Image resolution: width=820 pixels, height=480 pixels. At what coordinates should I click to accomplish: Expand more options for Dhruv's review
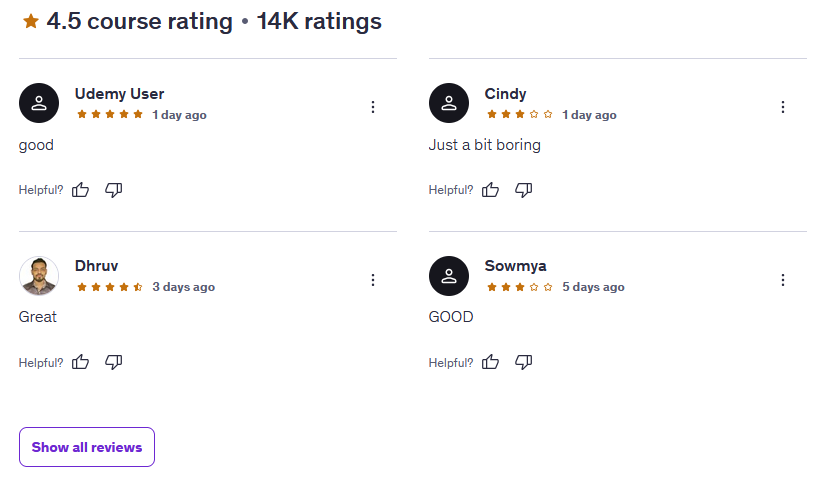(x=373, y=280)
